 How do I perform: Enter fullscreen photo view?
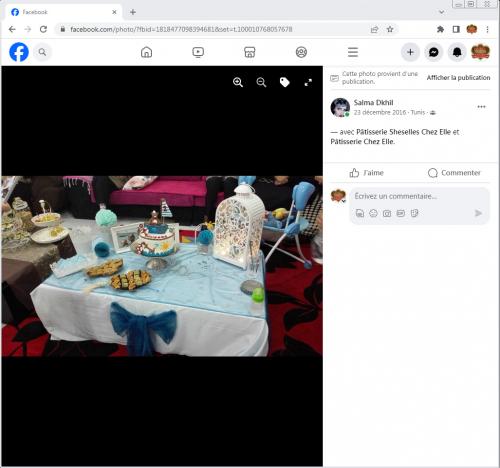click(x=308, y=82)
